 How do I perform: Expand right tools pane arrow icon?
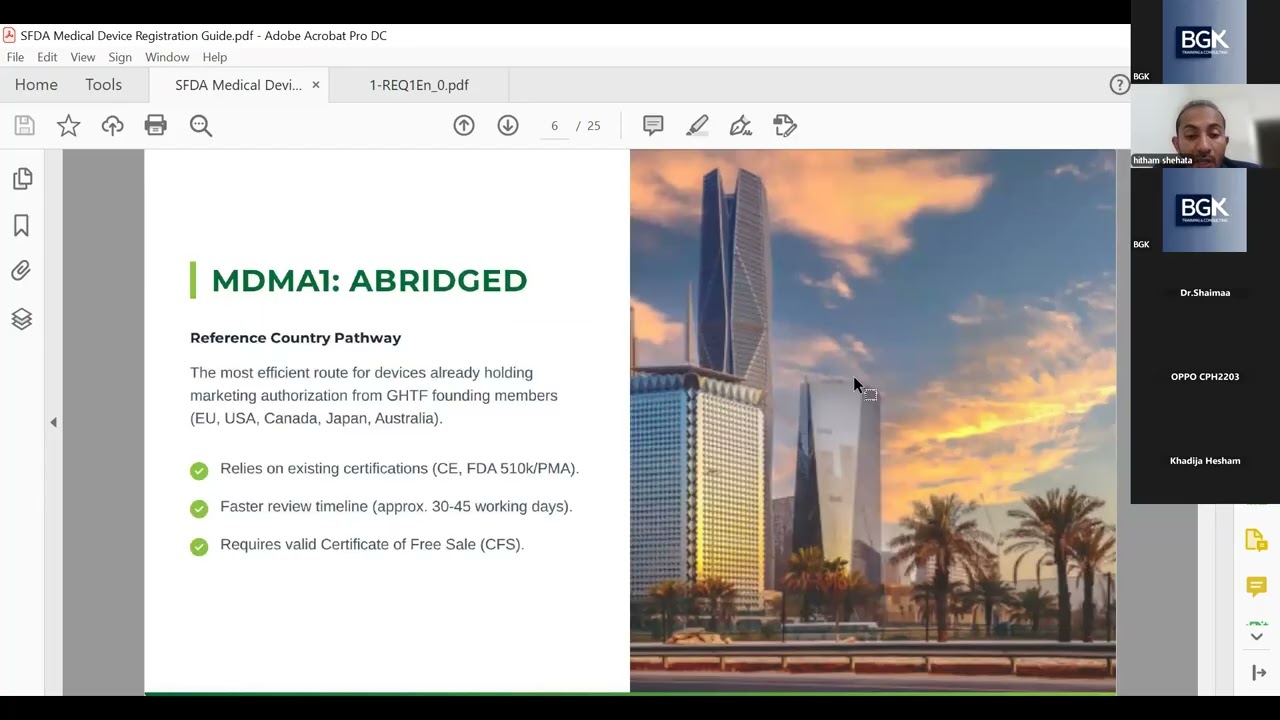[1259, 673]
